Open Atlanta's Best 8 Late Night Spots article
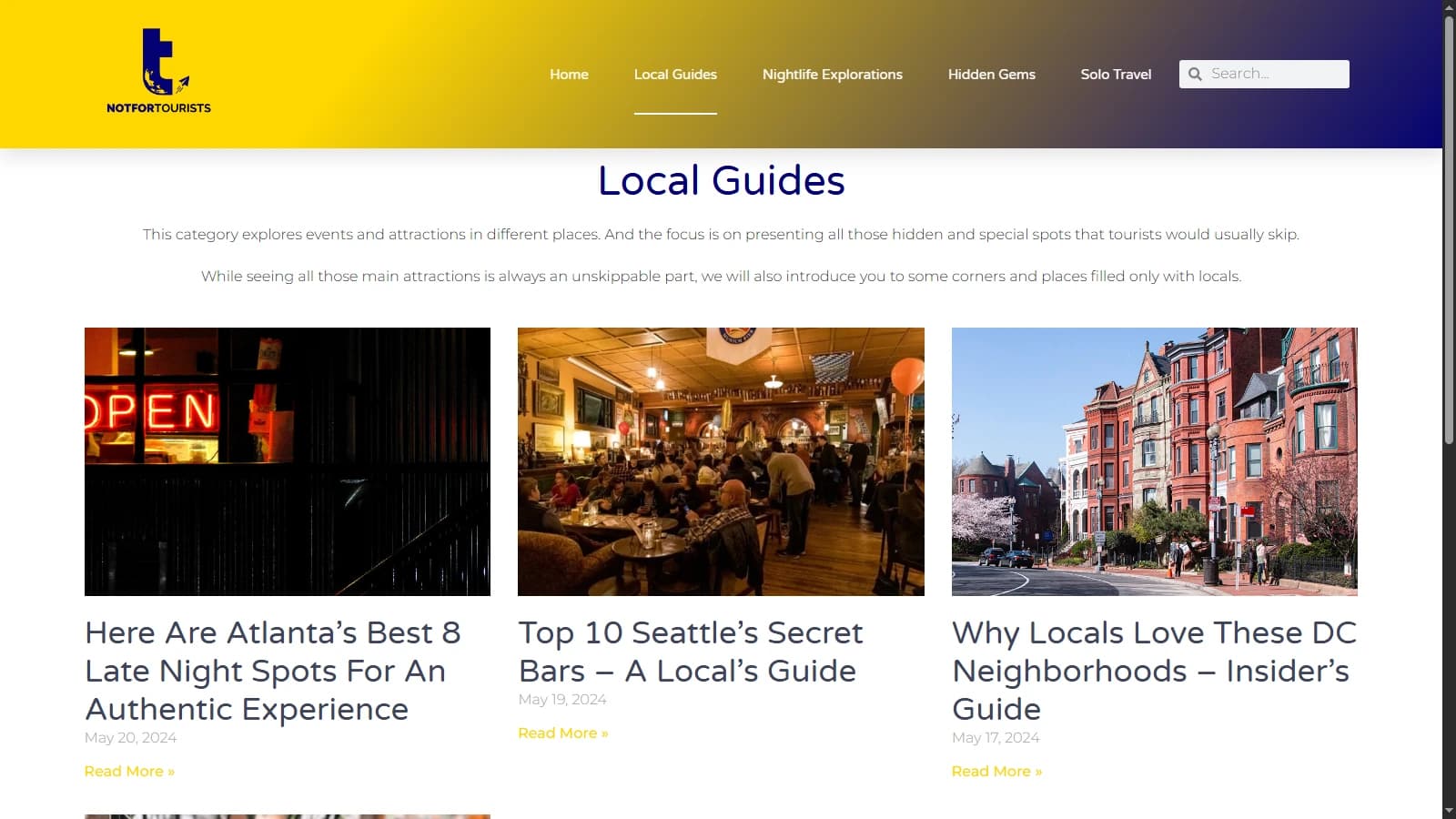This screenshot has width=1456, height=819. (x=273, y=671)
